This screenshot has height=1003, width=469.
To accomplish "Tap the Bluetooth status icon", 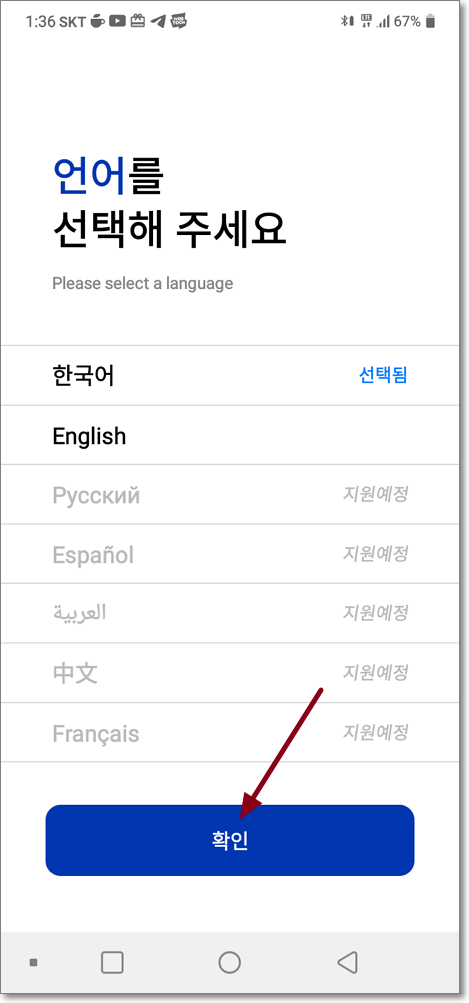I will [x=346, y=22].
